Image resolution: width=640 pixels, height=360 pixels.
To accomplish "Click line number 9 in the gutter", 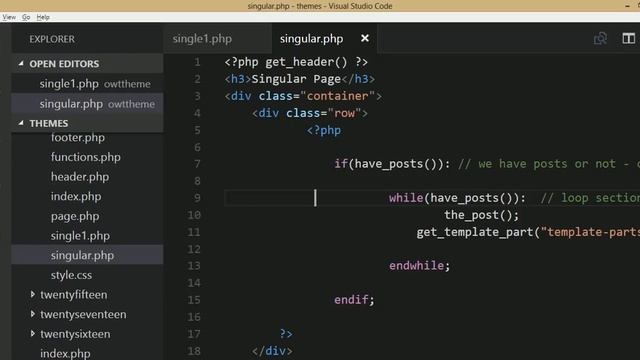I will click(197, 198).
